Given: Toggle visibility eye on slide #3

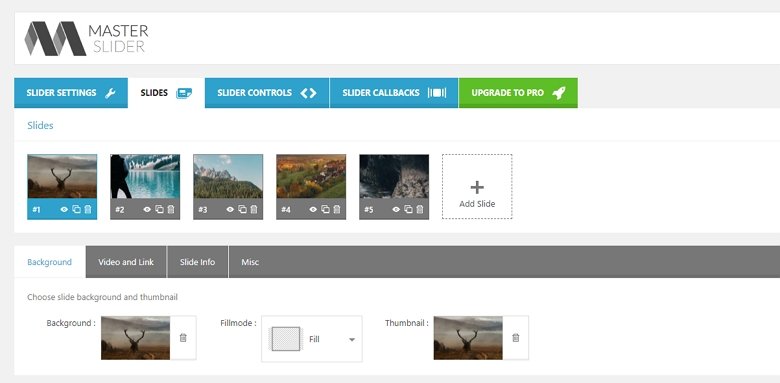Looking at the screenshot, I should [230, 209].
